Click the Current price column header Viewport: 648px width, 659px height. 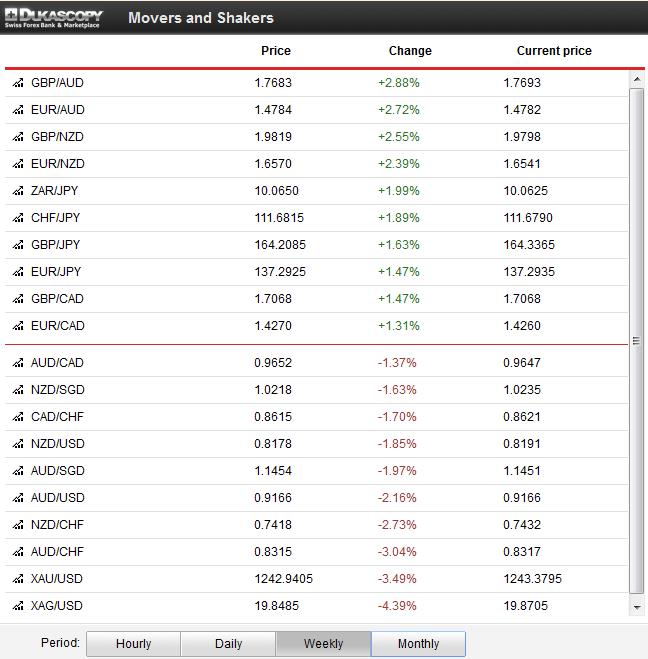tap(554, 51)
